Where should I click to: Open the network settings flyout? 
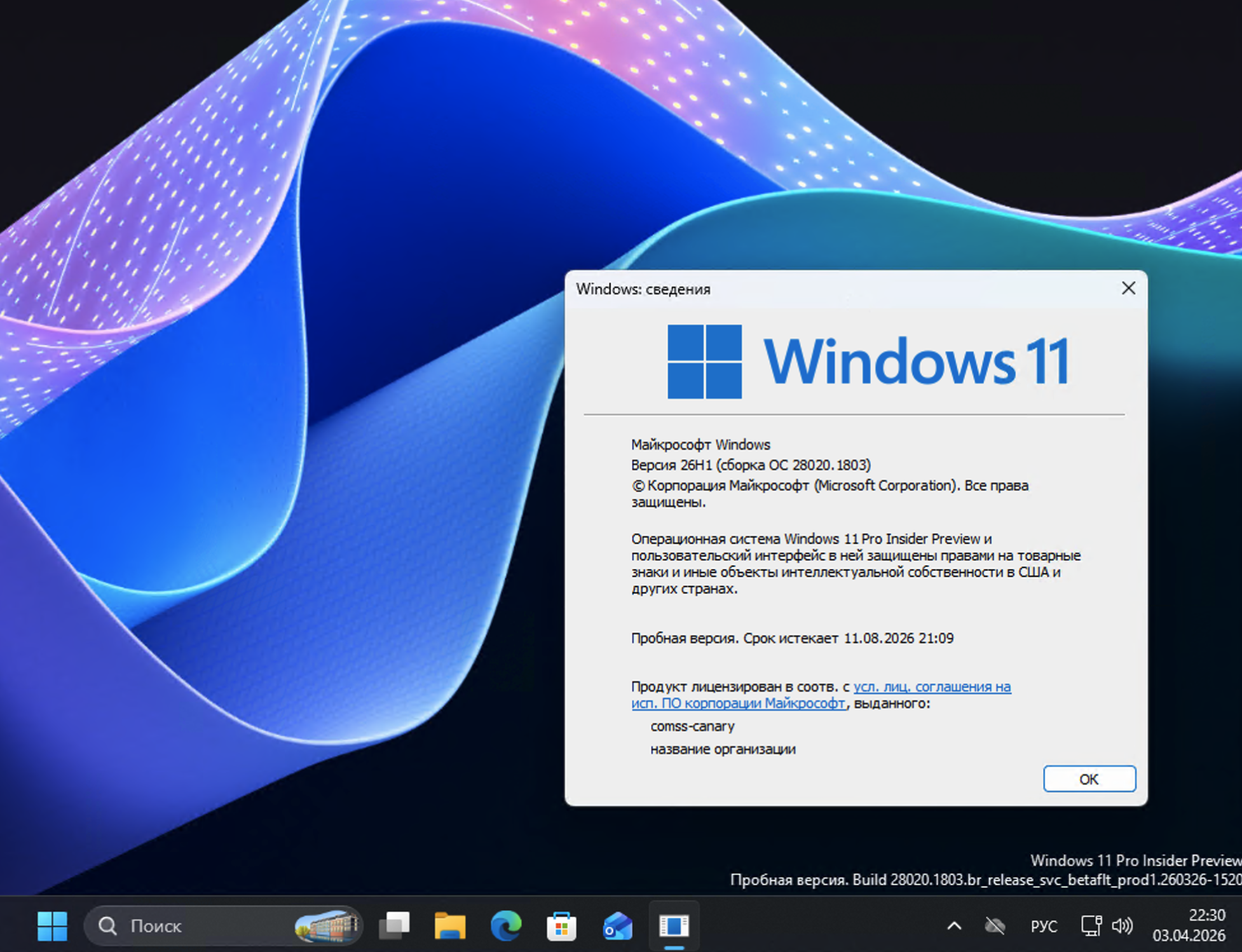[1091, 927]
